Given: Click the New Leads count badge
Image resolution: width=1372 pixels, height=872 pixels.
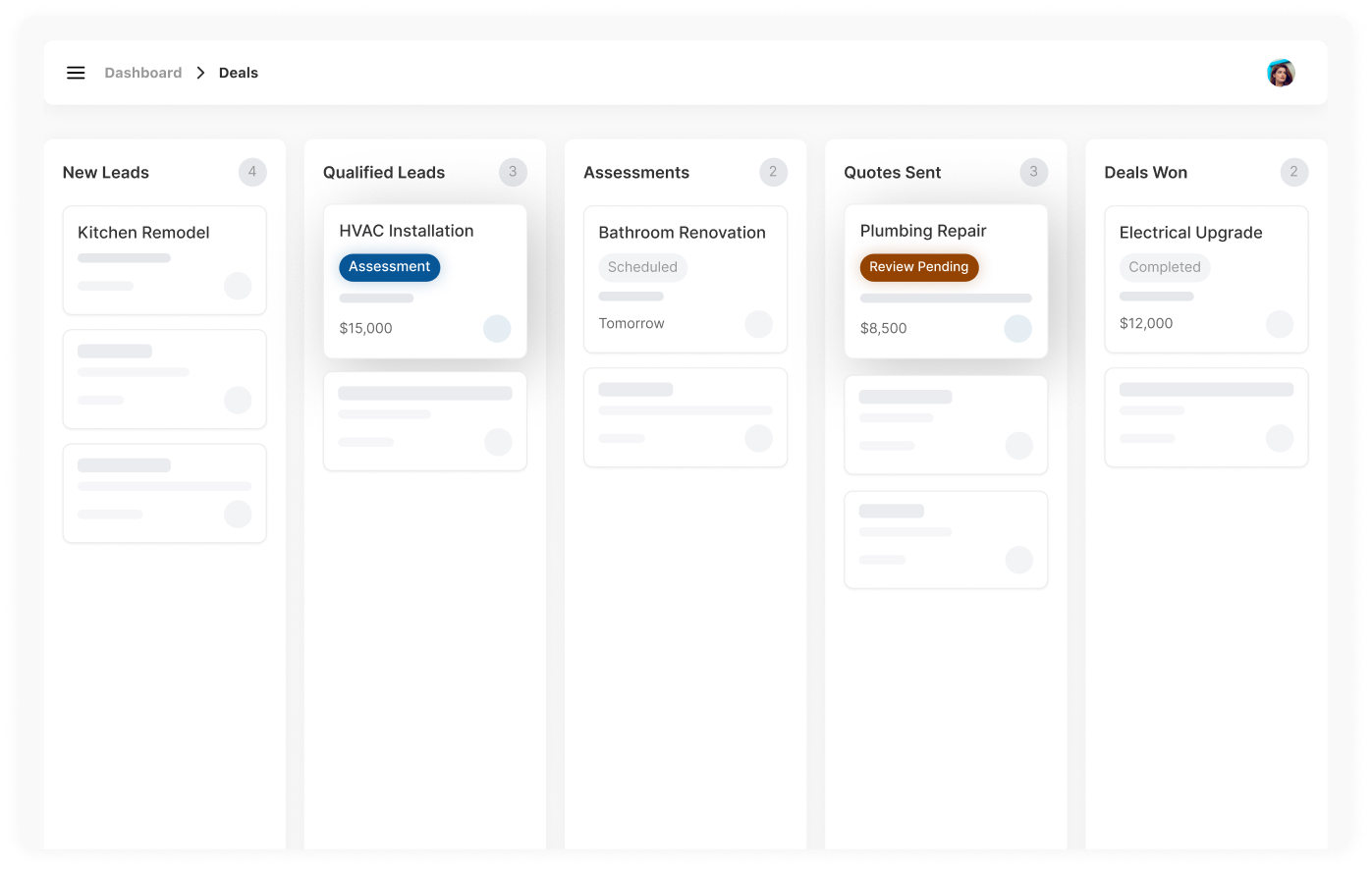Looking at the screenshot, I should click(252, 172).
